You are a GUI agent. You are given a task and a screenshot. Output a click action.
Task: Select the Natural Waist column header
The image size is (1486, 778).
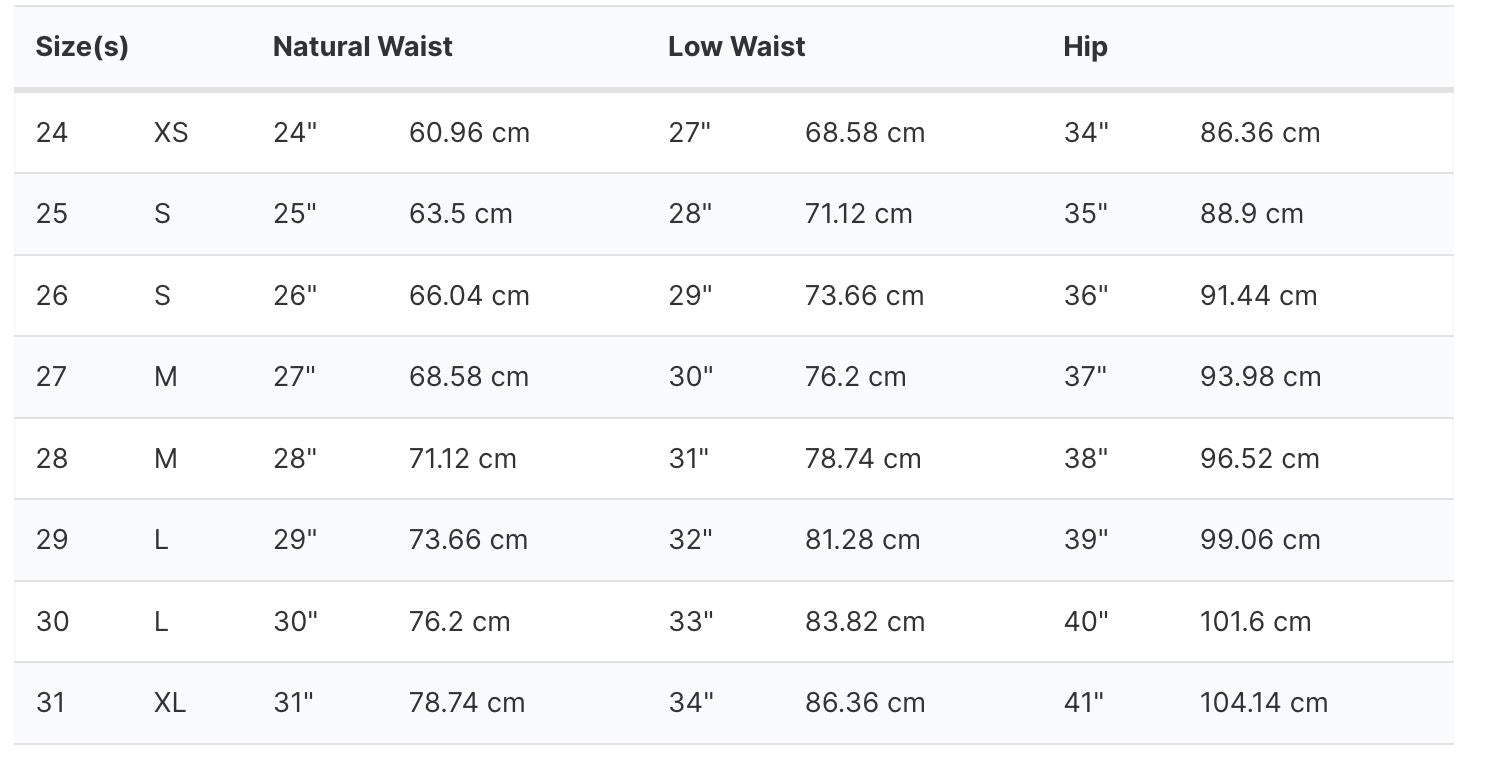[x=363, y=47]
